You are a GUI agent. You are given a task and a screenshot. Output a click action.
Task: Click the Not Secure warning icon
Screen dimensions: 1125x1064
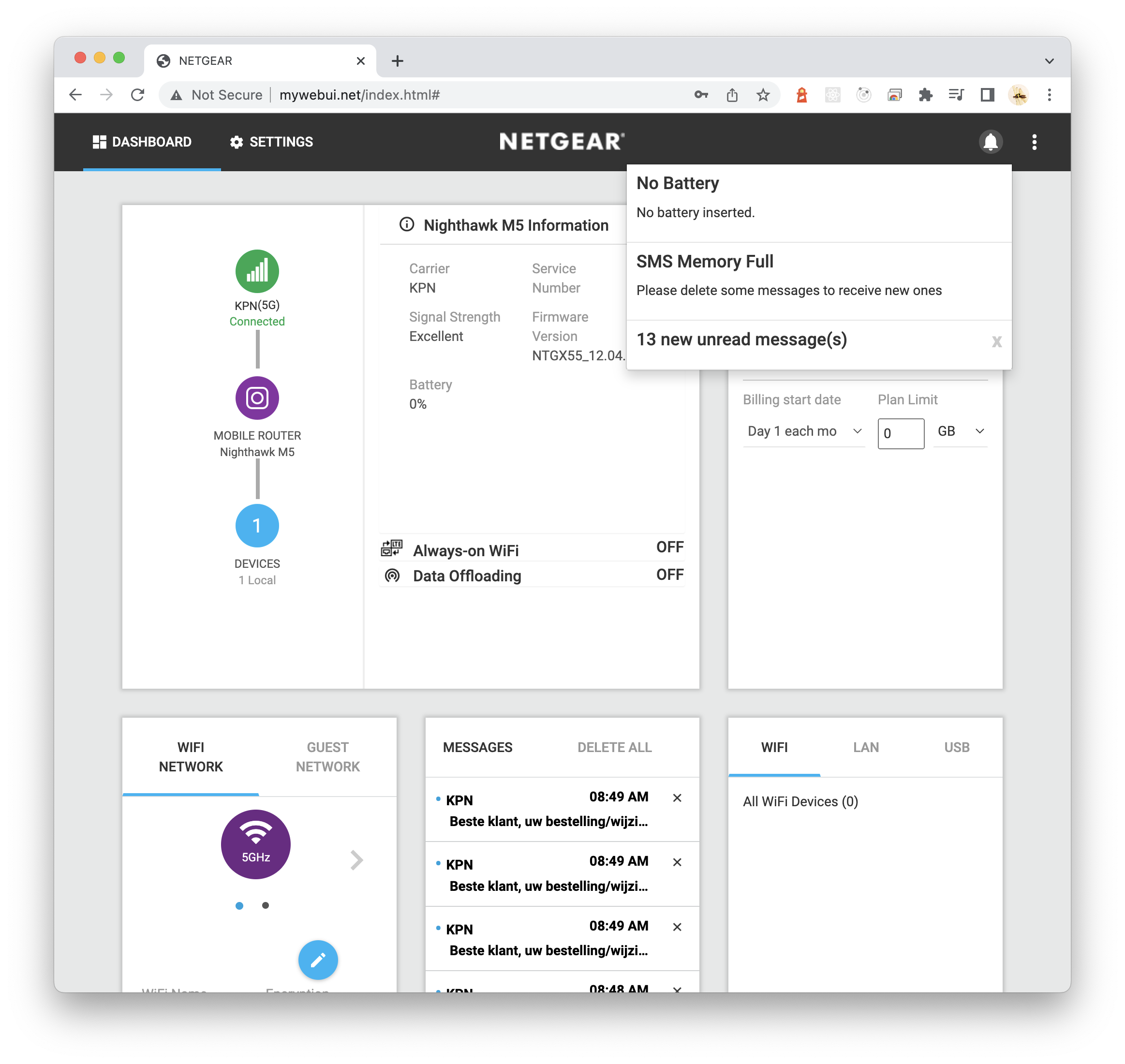[x=177, y=95]
